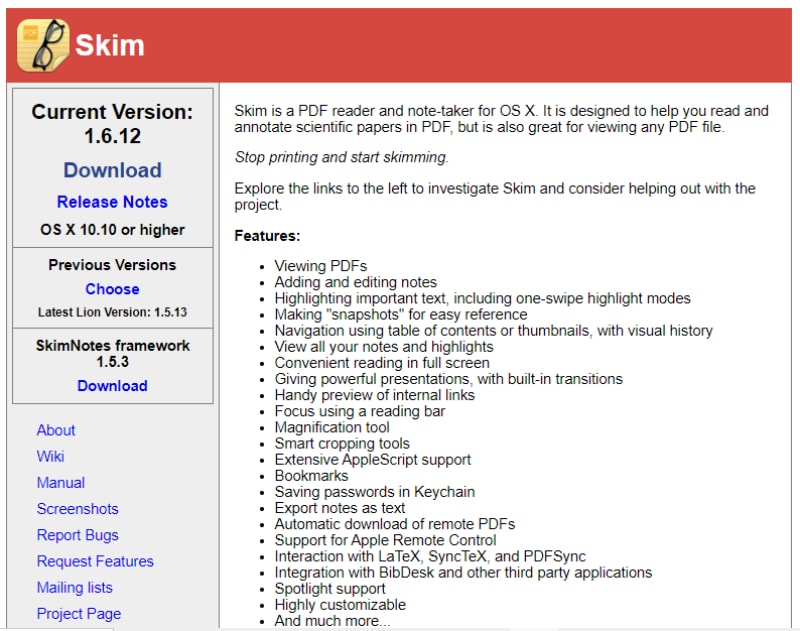Click the "Current Version:" heading

[x=112, y=112]
